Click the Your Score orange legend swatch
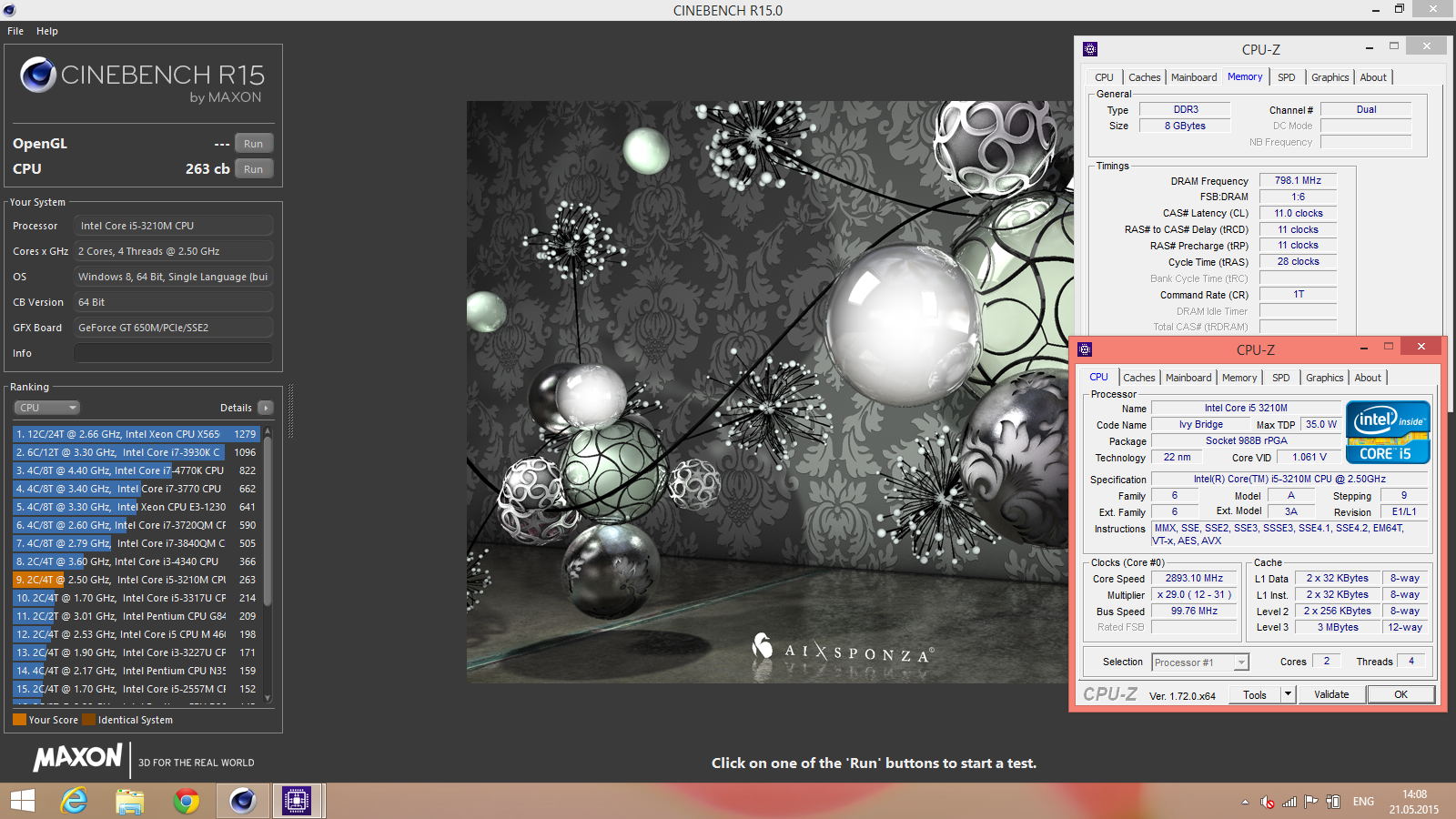Viewport: 1456px width, 819px height. coord(19,720)
